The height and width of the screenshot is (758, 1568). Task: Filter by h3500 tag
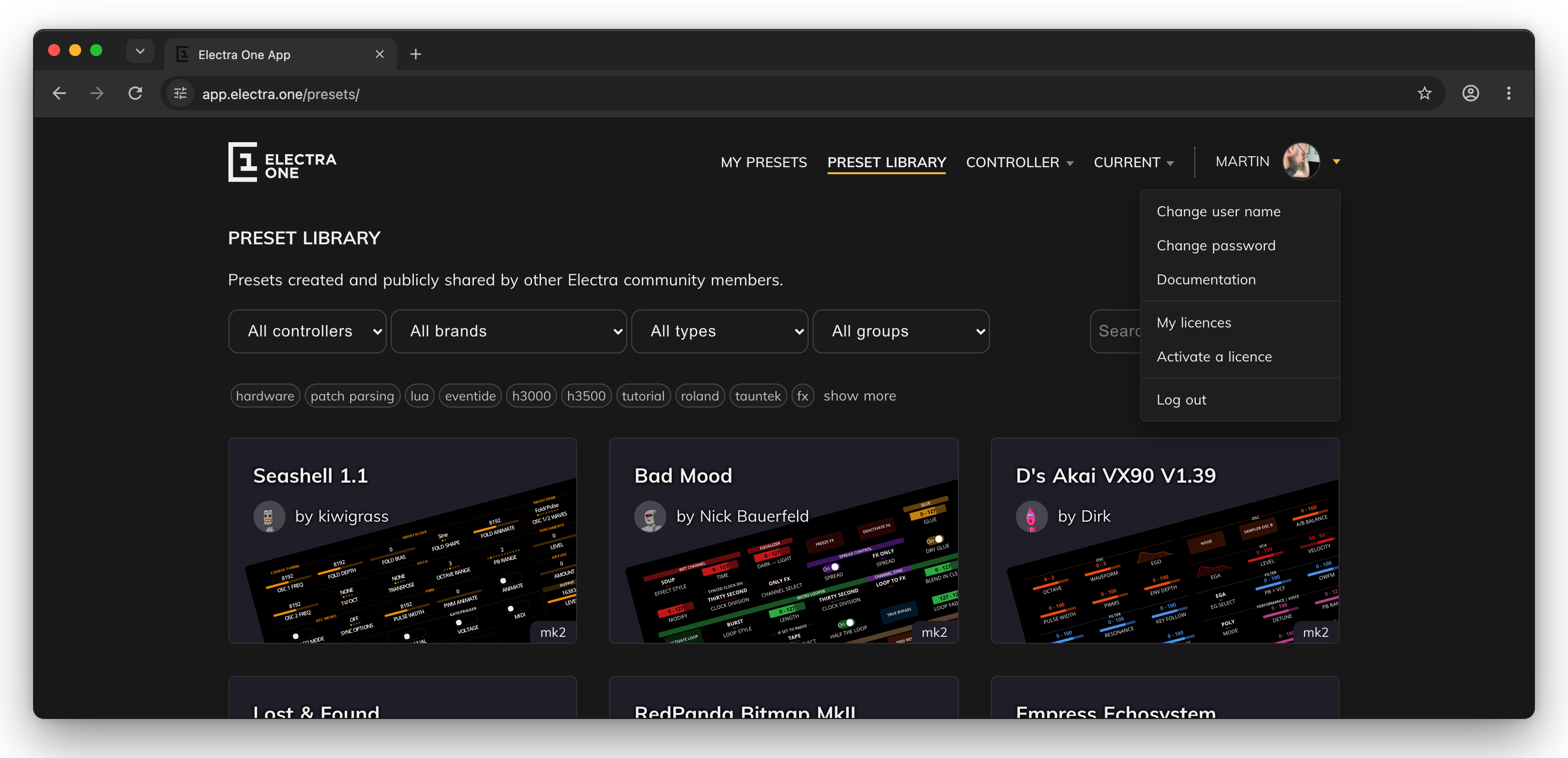(586, 396)
